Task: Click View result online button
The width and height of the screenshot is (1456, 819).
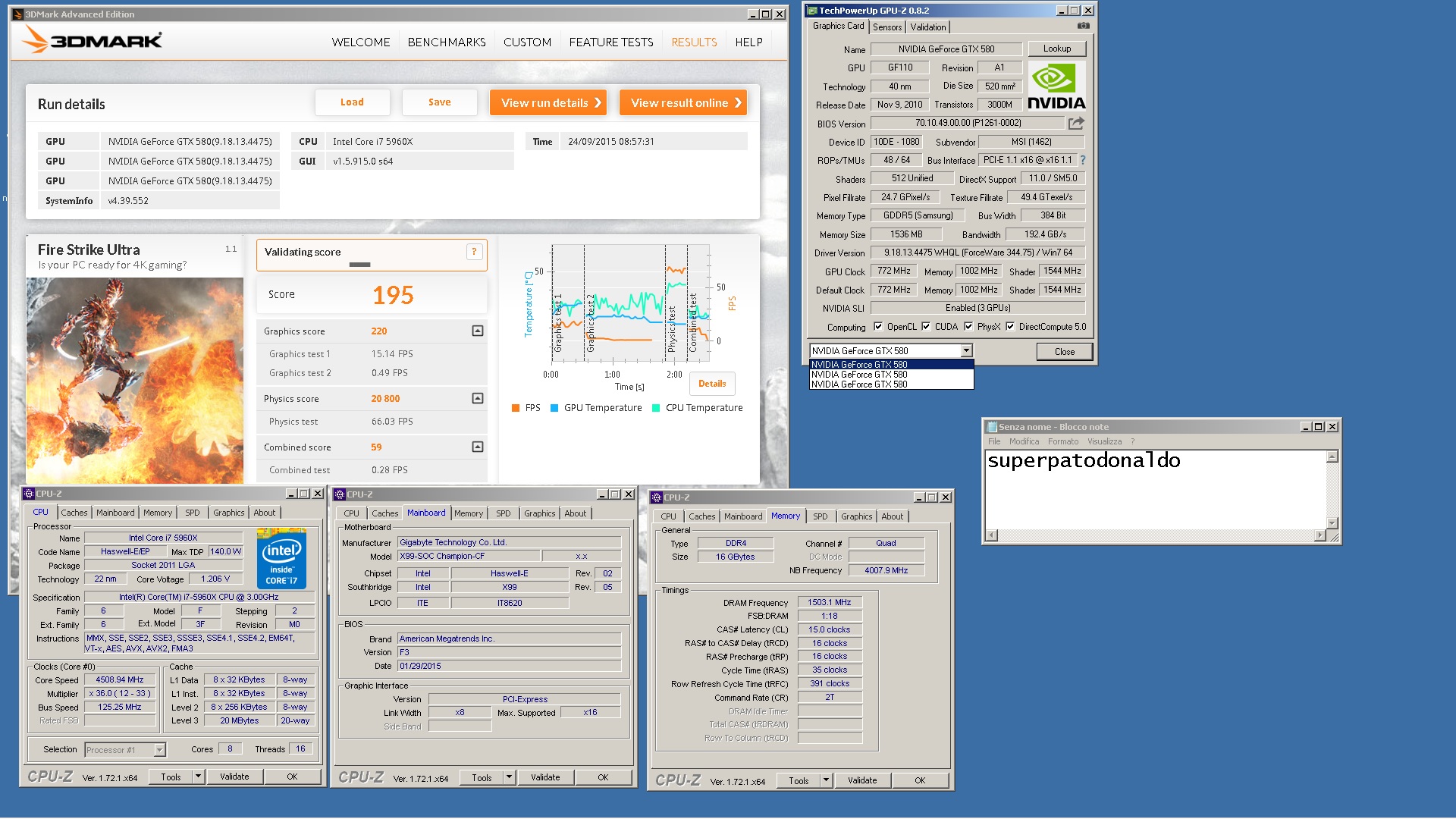Action: pyautogui.click(x=683, y=102)
